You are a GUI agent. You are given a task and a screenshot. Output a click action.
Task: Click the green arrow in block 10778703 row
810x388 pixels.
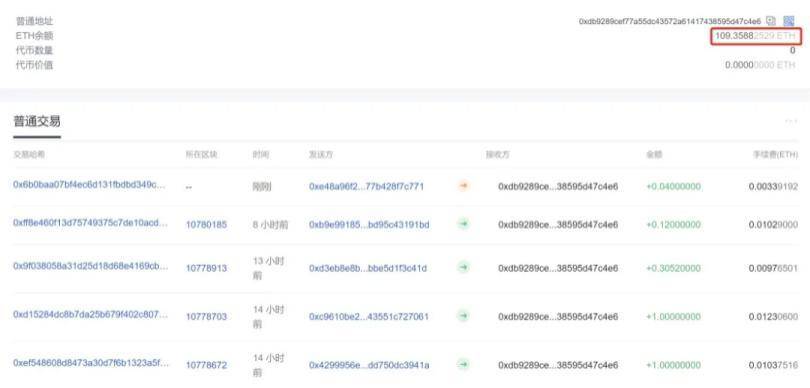pos(463,316)
